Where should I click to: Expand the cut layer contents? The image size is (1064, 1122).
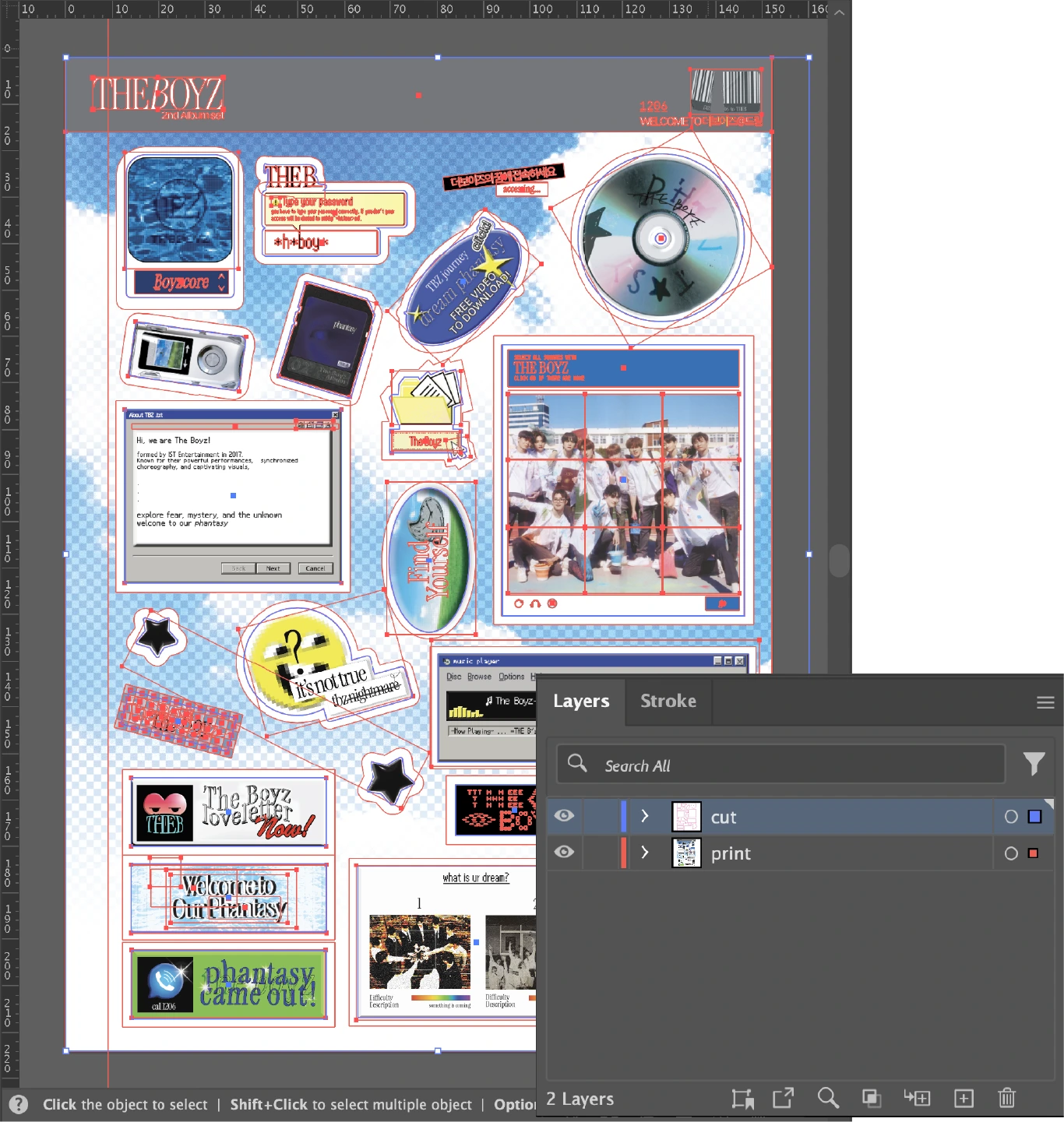tap(644, 816)
